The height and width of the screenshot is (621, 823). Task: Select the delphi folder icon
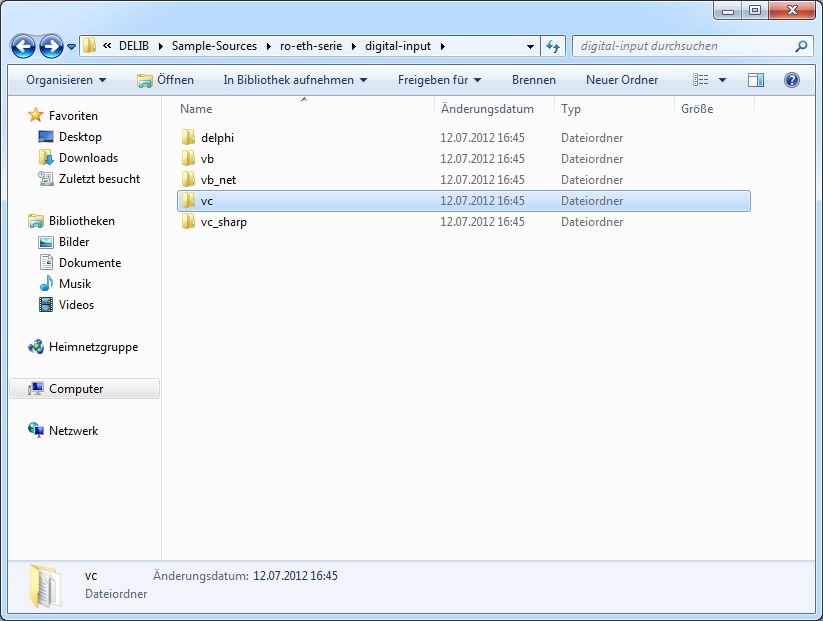(x=188, y=138)
